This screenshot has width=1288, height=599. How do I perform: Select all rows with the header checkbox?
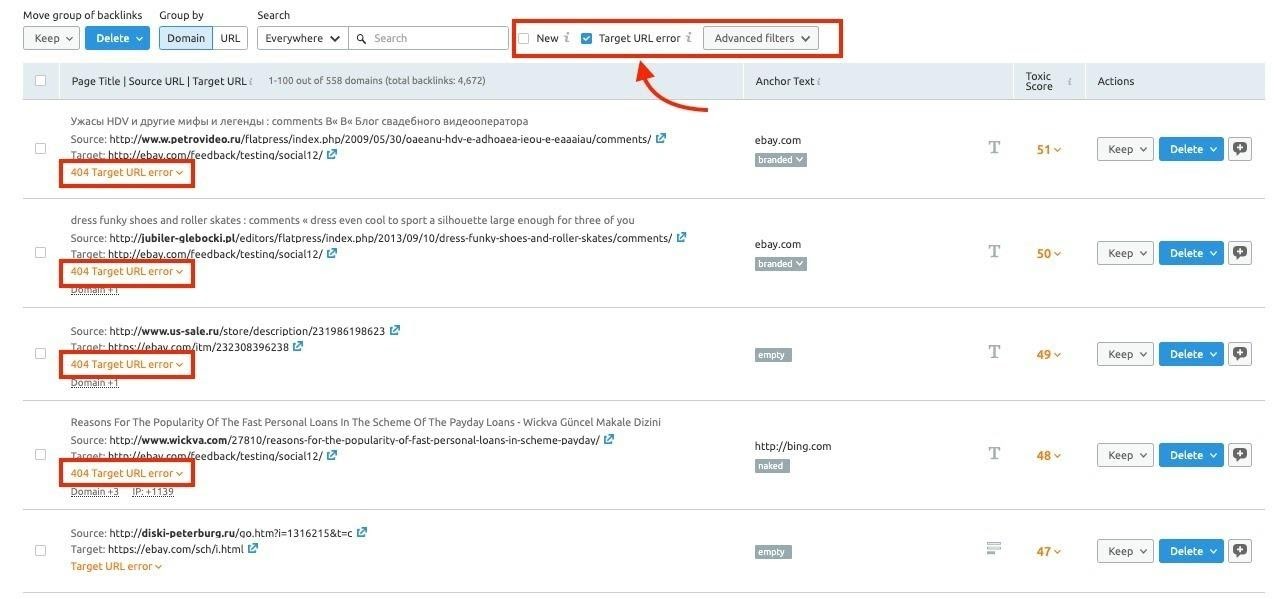40,80
